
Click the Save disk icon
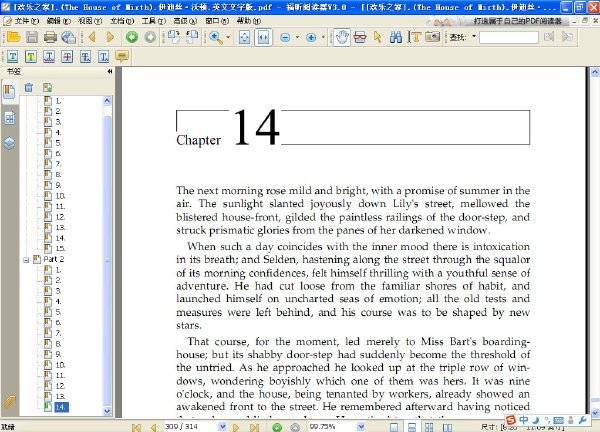[32, 37]
